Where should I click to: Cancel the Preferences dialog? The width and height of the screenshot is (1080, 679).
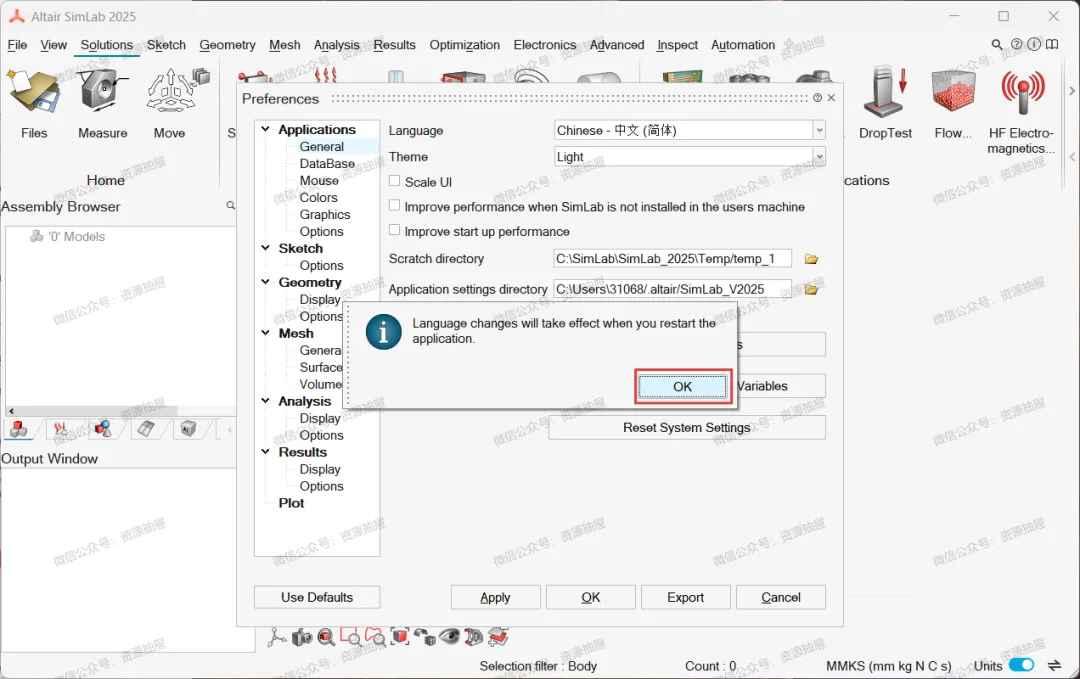[x=780, y=597]
